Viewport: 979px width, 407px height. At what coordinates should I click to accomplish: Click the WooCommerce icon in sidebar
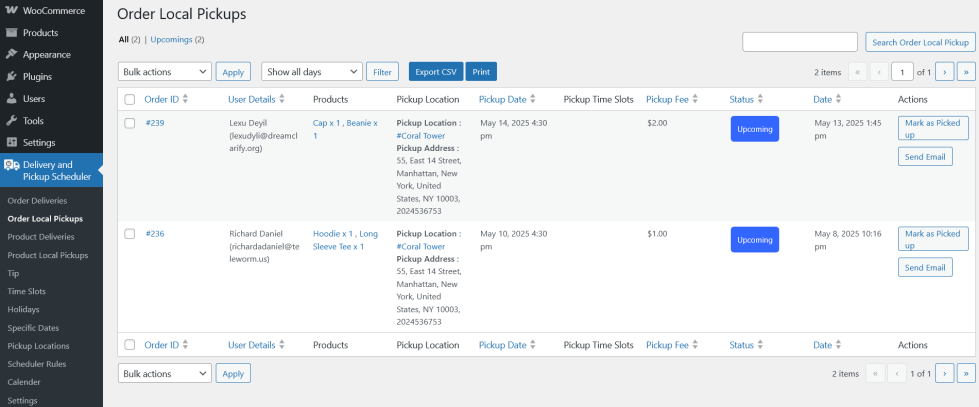pyautogui.click(x=11, y=10)
